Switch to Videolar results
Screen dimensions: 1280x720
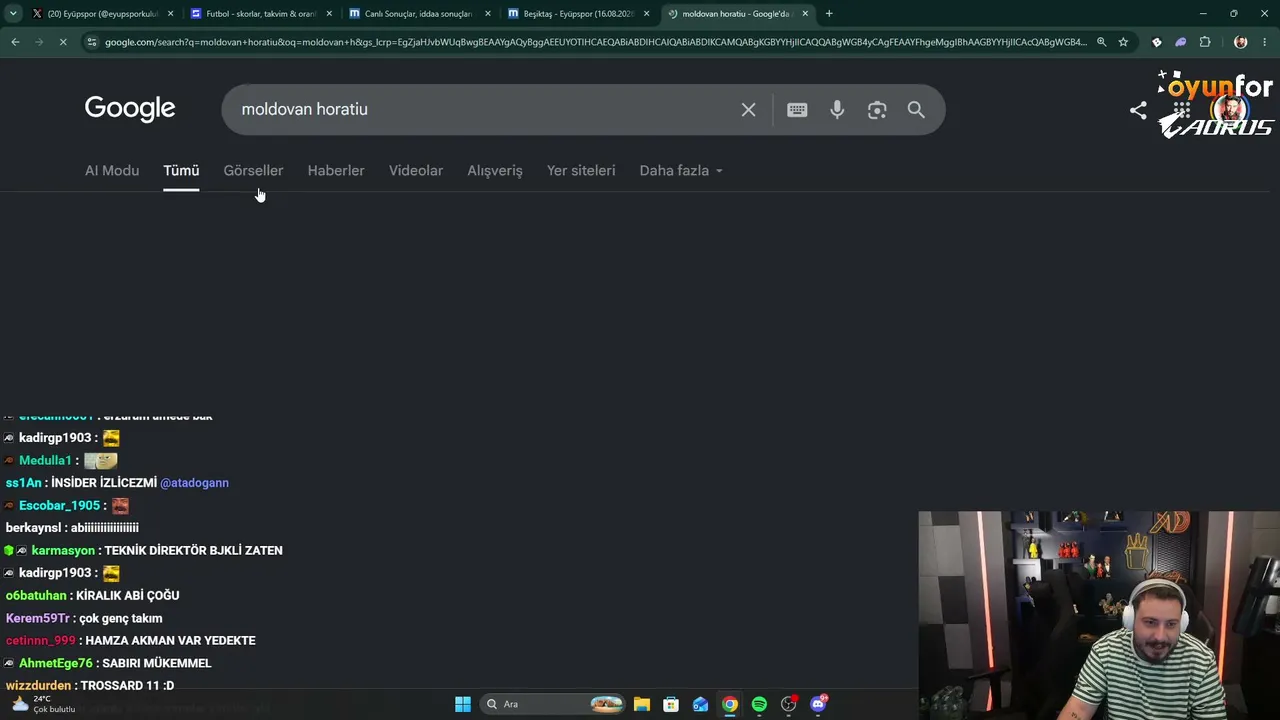416,170
